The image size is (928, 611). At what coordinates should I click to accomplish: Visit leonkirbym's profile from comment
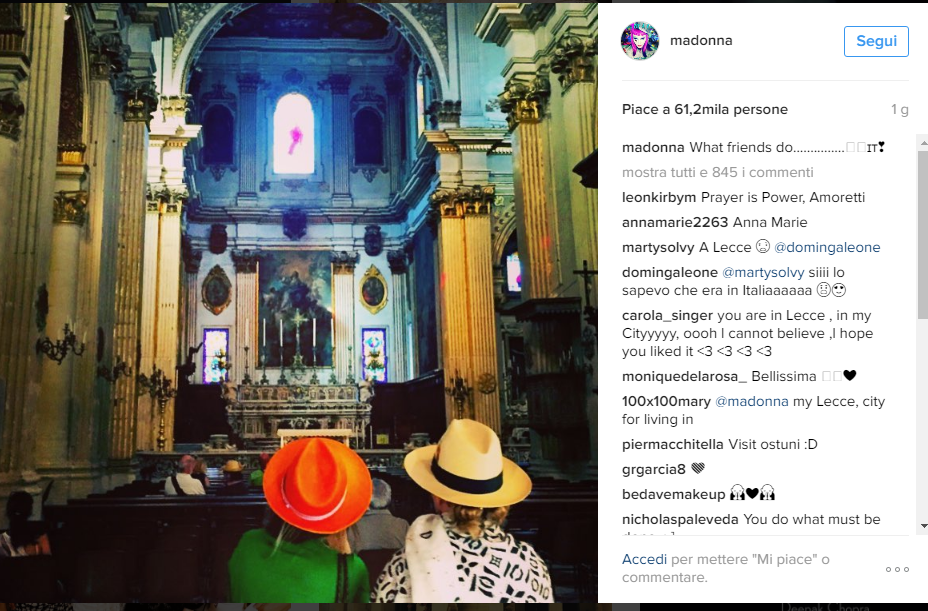659,197
